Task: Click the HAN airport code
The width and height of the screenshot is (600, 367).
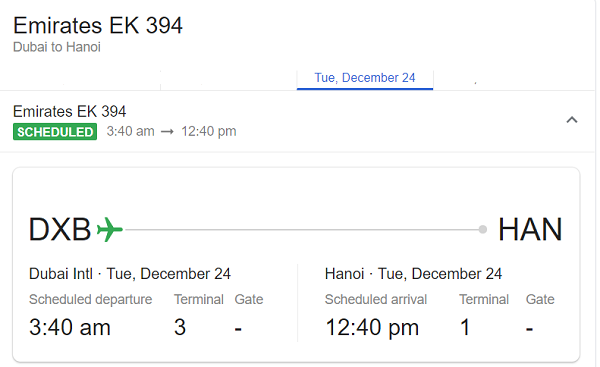Action: tap(530, 229)
